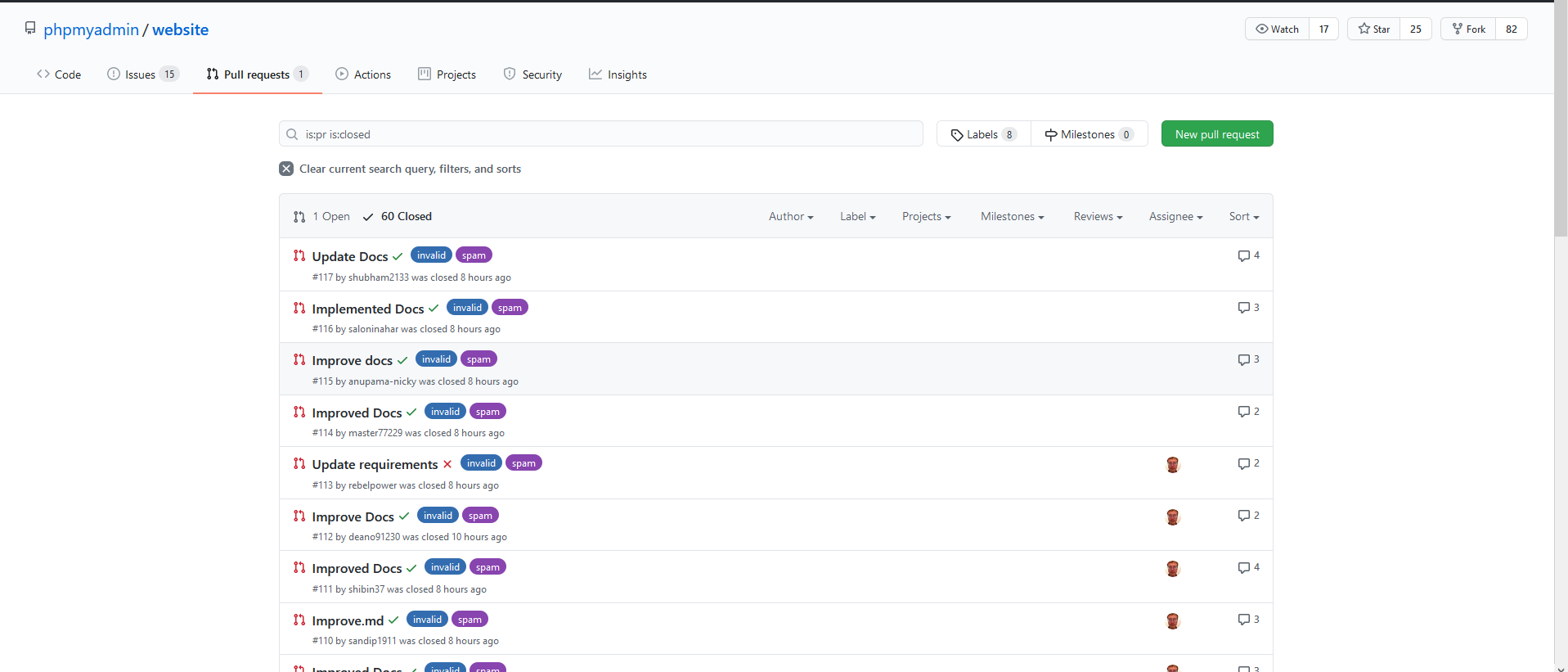Expand the Sort dropdown
The image size is (1568, 672).
(x=1243, y=217)
